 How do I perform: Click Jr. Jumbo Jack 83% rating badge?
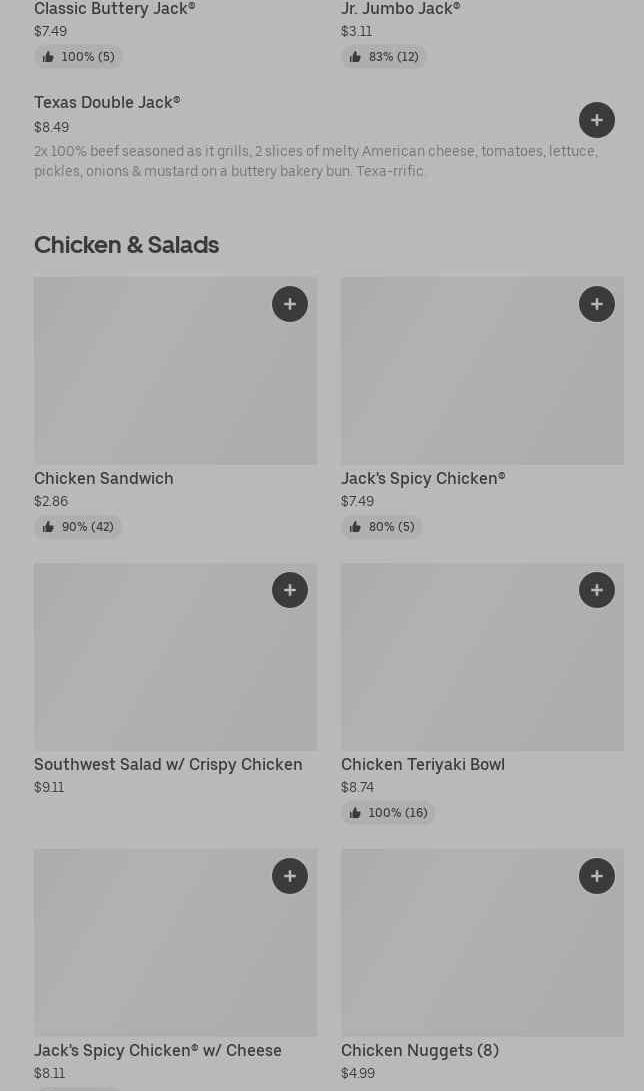[384, 57]
